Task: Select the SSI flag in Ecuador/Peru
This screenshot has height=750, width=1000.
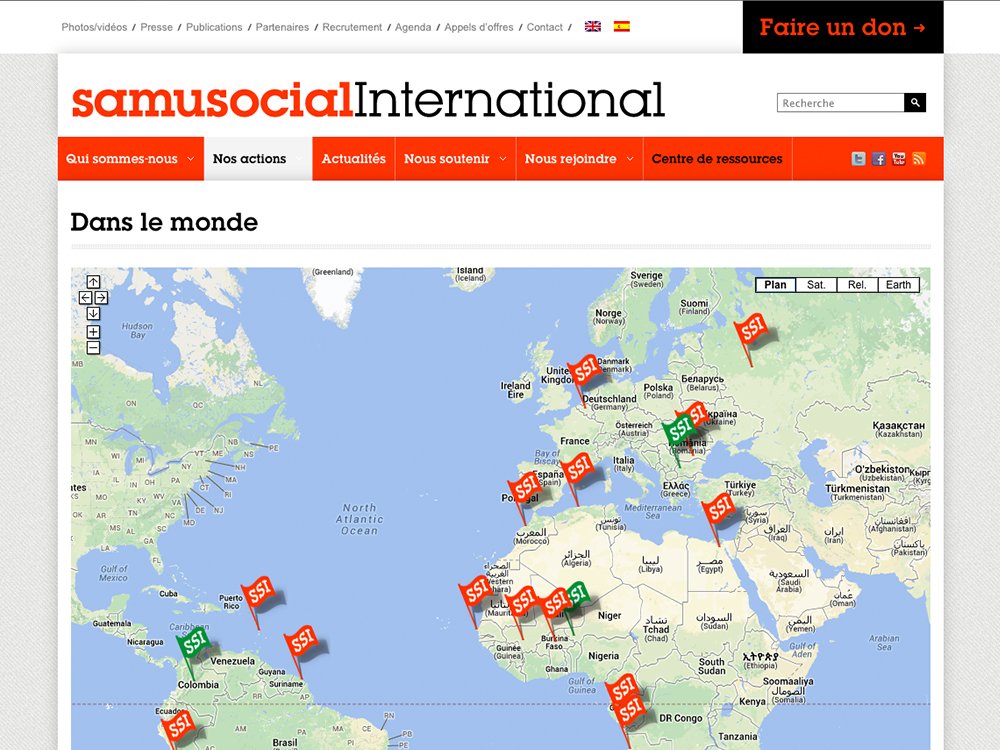Action: (x=177, y=727)
